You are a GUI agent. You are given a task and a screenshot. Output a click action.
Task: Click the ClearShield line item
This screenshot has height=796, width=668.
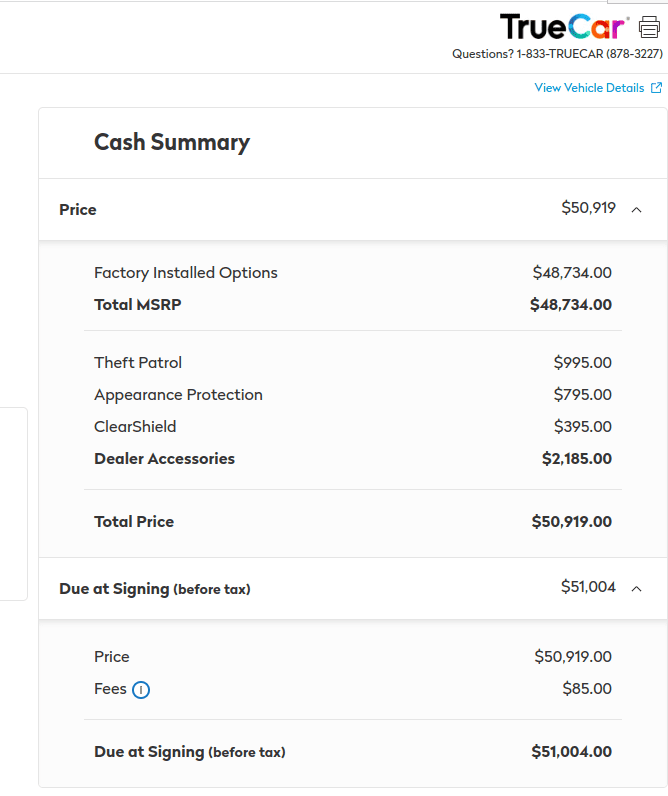[135, 427]
